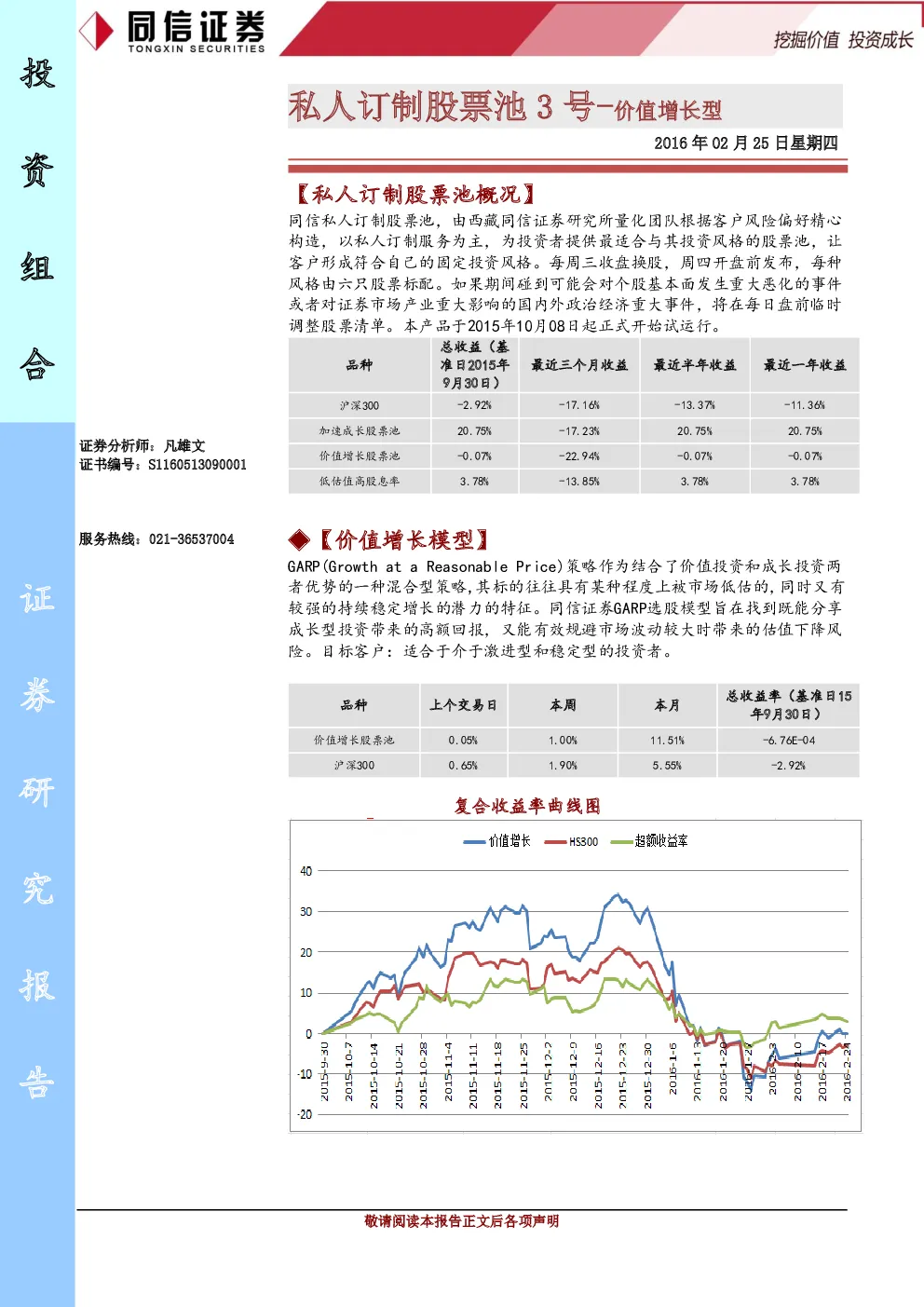Click the 沪深300 row label in first table
Viewport: 924px width, 1307px height.
(360, 405)
